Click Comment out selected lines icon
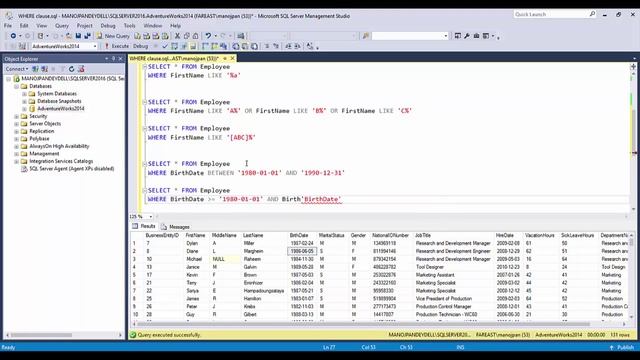 coord(267,46)
